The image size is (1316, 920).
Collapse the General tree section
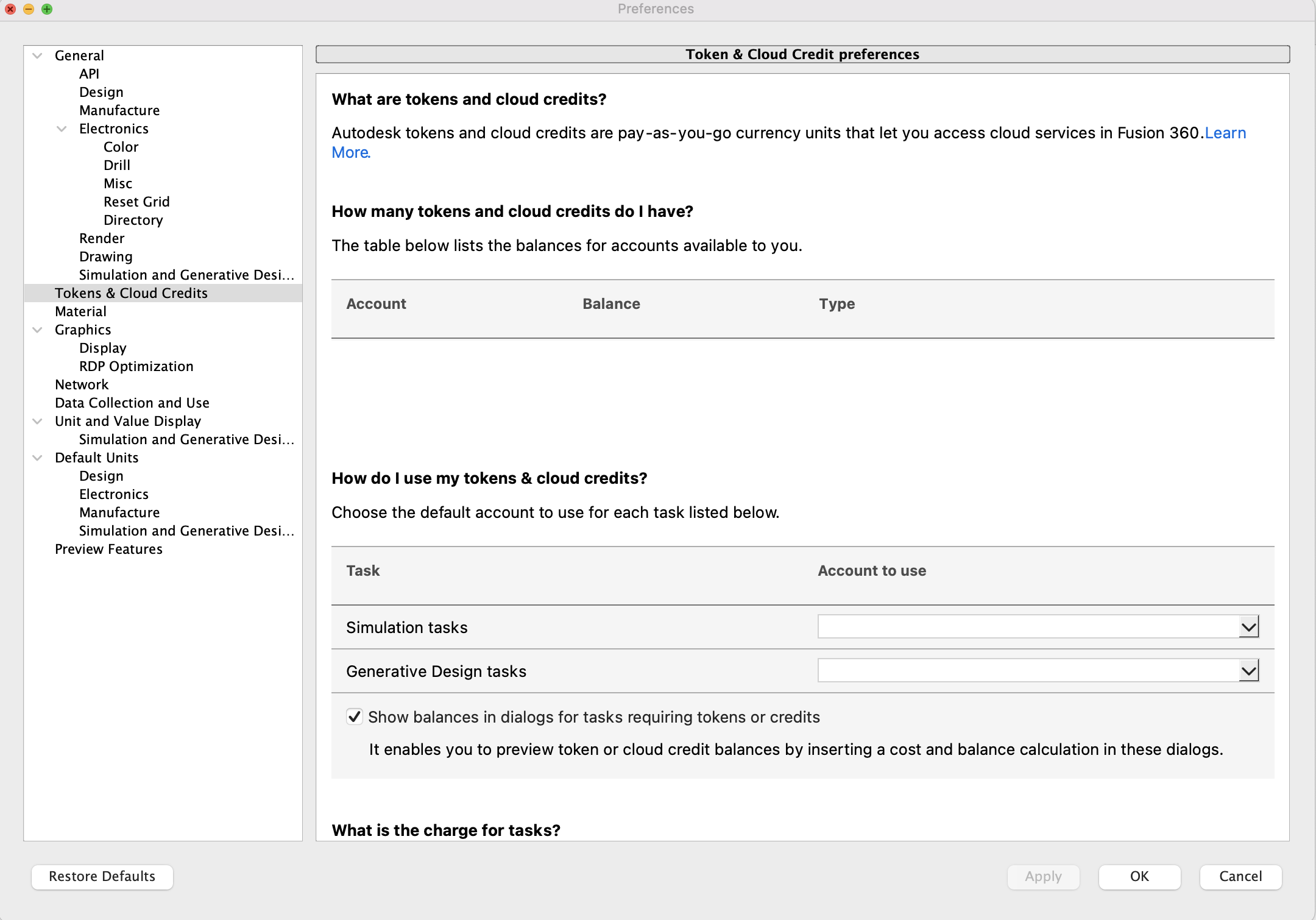(37, 55)
